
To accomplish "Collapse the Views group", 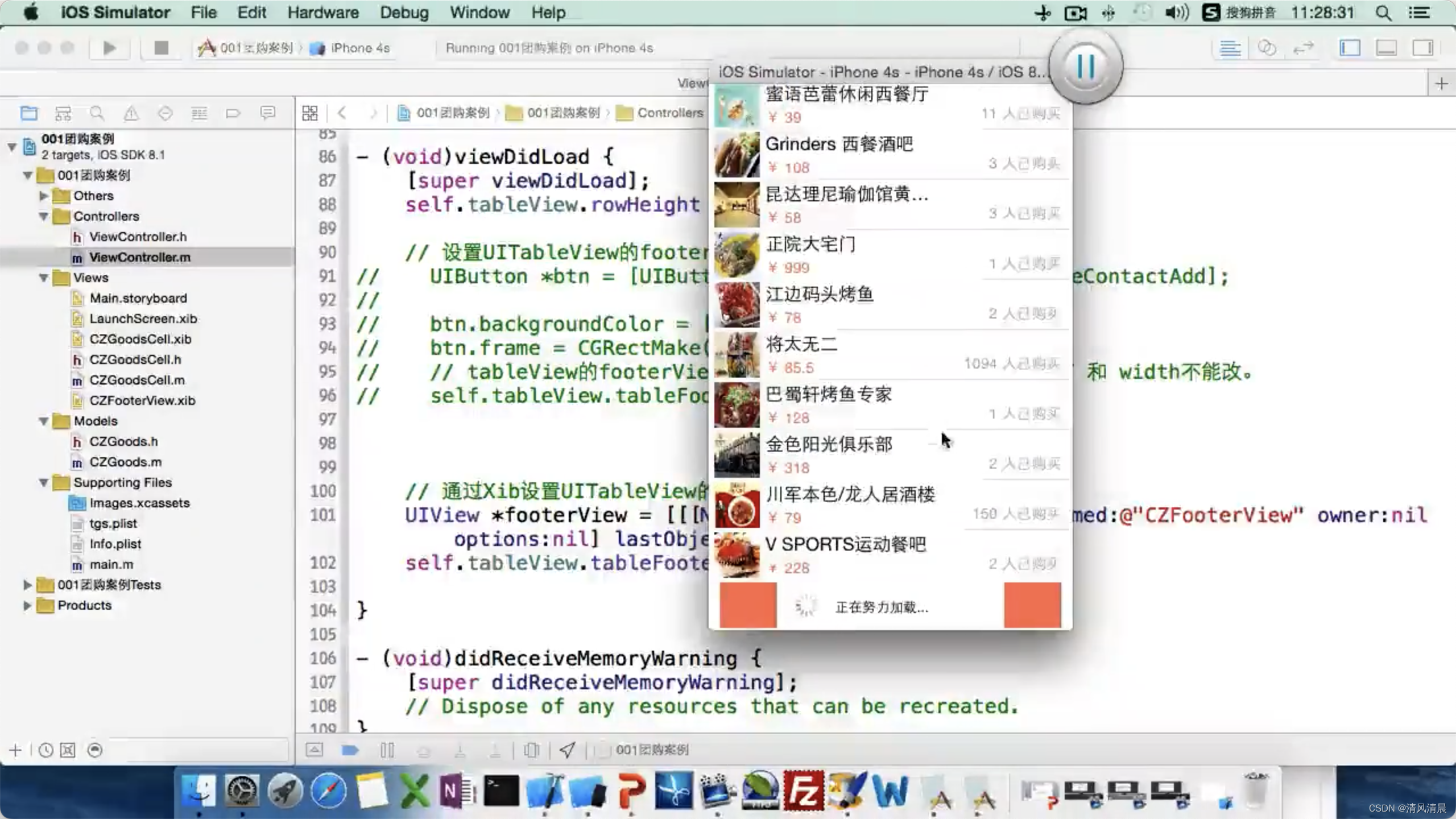I will pos(43,278).
